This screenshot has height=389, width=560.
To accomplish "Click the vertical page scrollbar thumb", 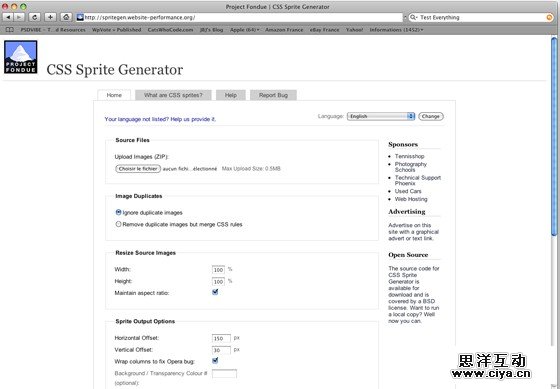I will tap(554, 136).
